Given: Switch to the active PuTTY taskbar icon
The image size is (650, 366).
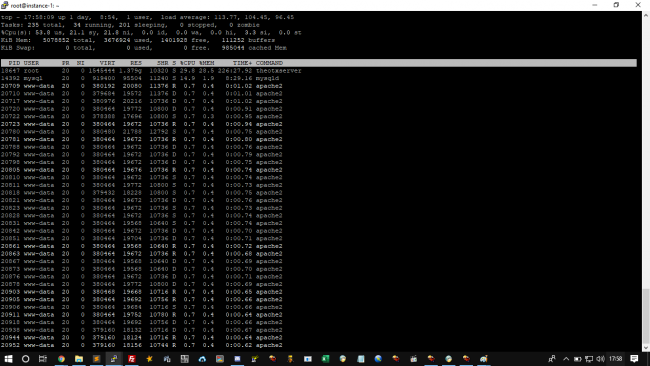Looking at the screenshot, I should click(114, 359).
